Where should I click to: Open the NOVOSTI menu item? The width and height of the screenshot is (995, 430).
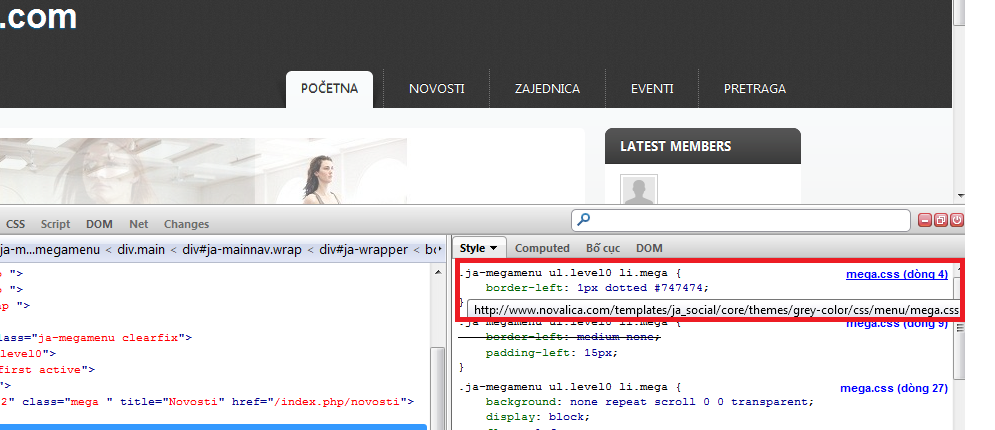point(437,89)
